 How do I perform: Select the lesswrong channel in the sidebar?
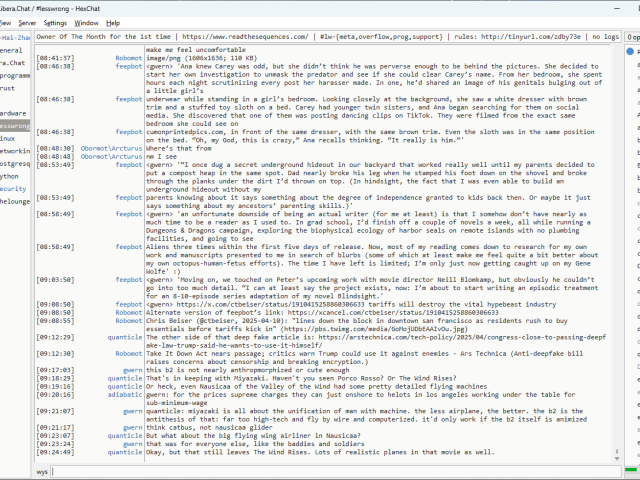[x=15, y=127]
